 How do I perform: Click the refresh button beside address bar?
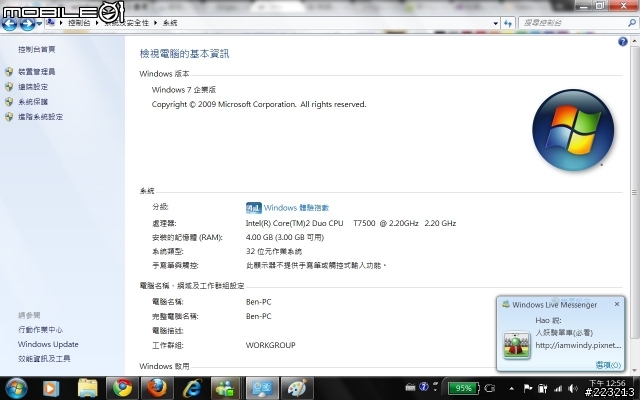[508, 23]
